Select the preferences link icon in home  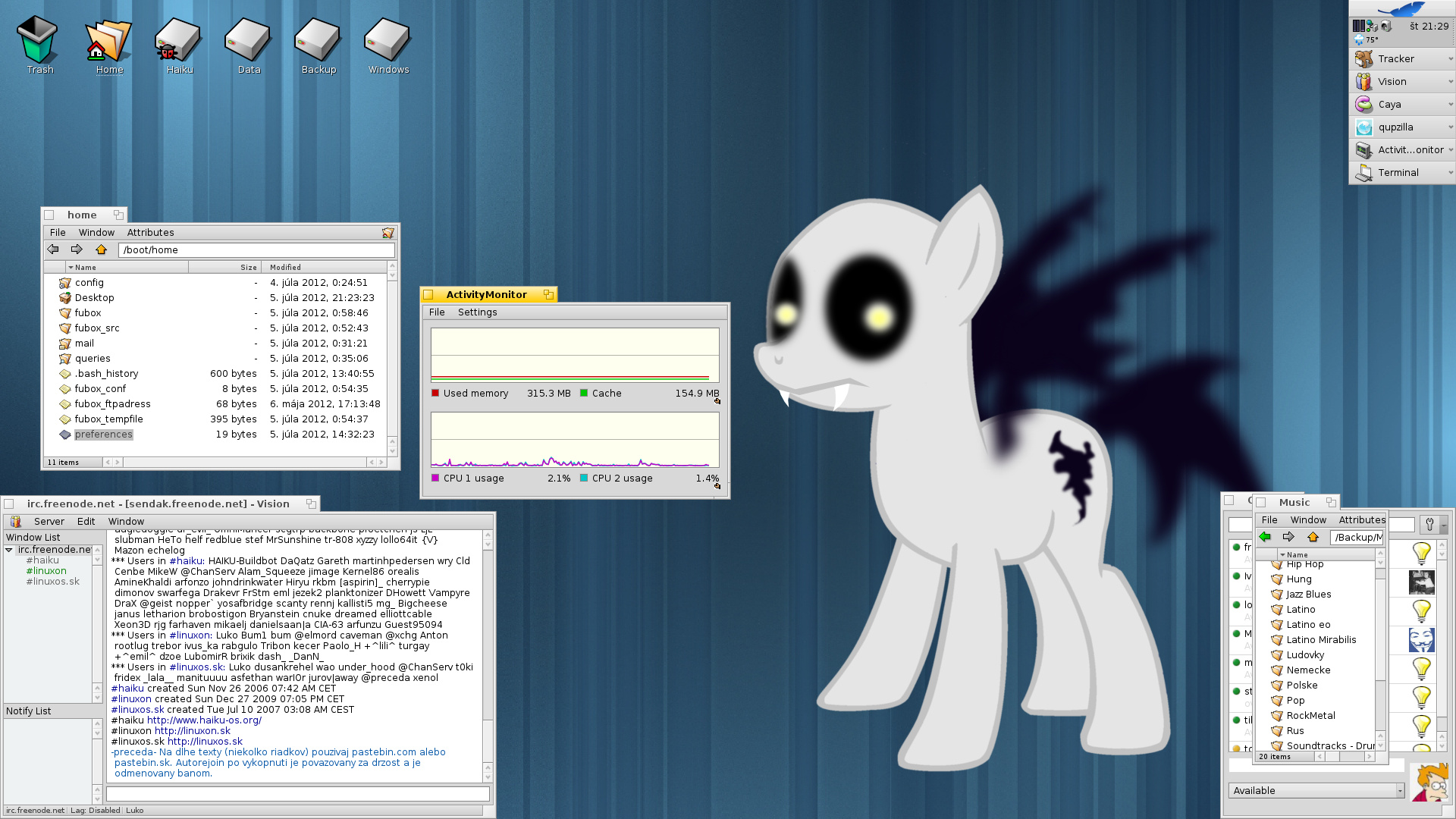pos(65,435)
